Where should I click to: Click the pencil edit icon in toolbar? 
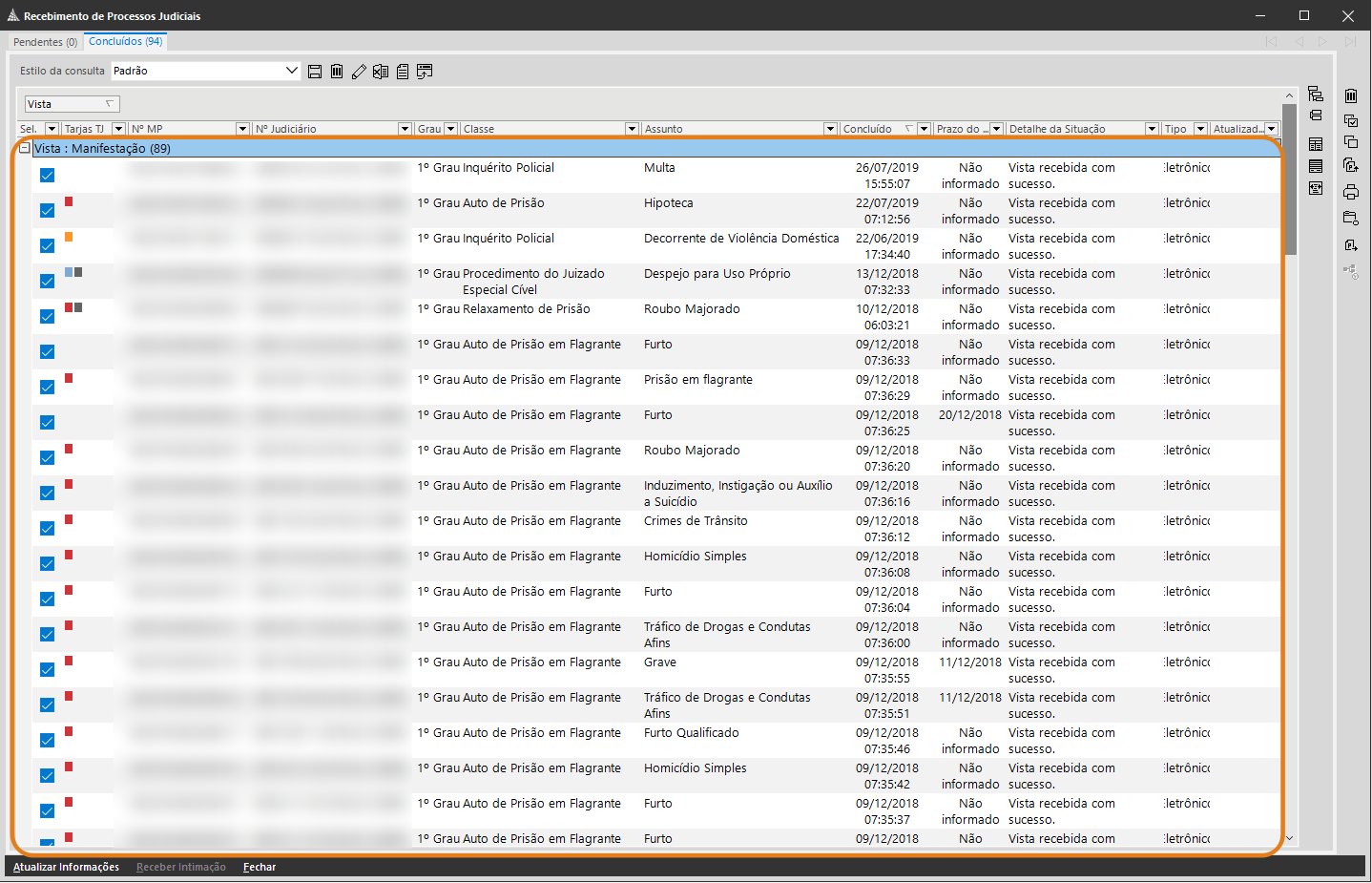tap(359, 72)
